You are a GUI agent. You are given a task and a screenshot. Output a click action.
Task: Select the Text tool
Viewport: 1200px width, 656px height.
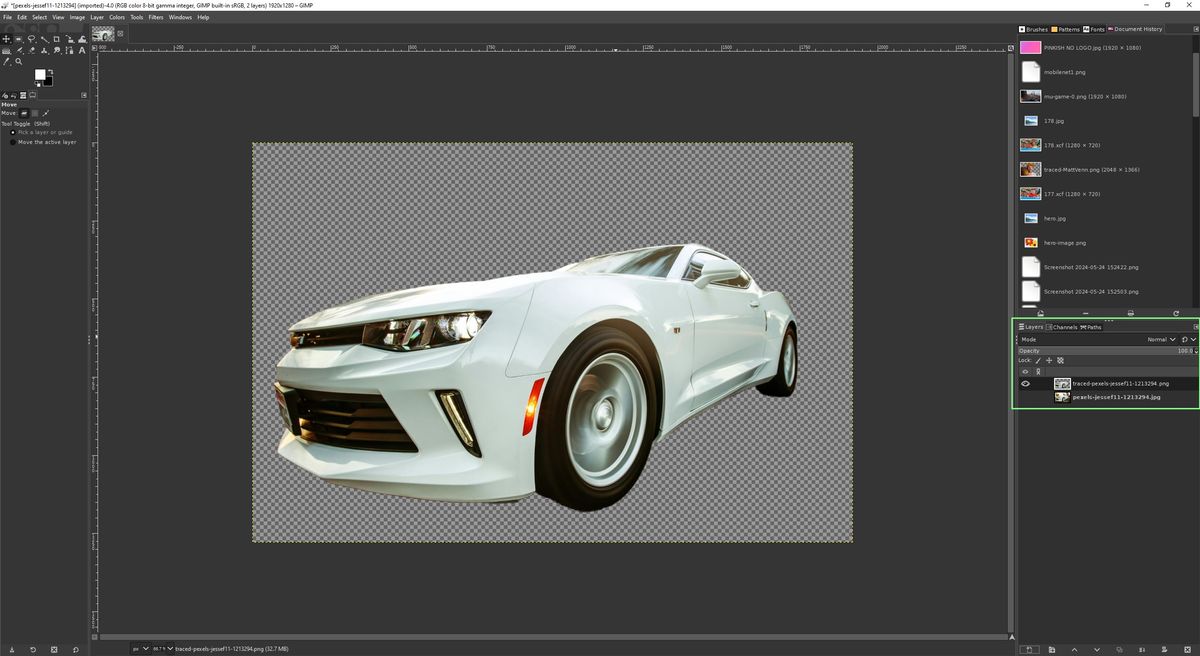[82, 52]
